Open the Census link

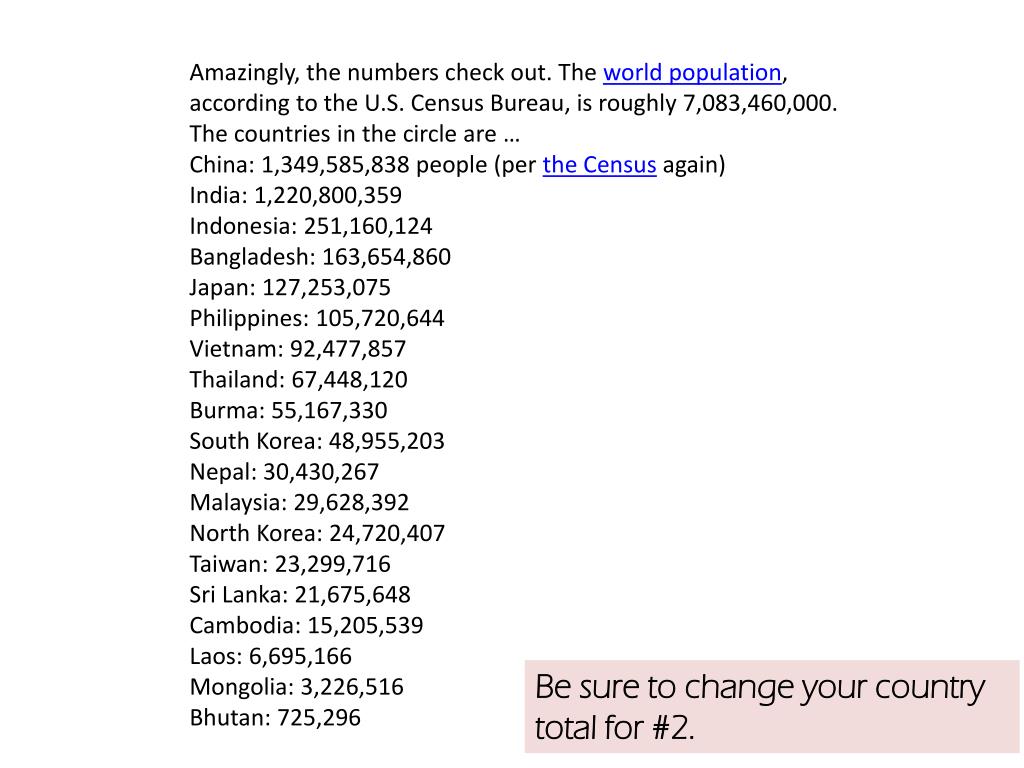[599, 165]
